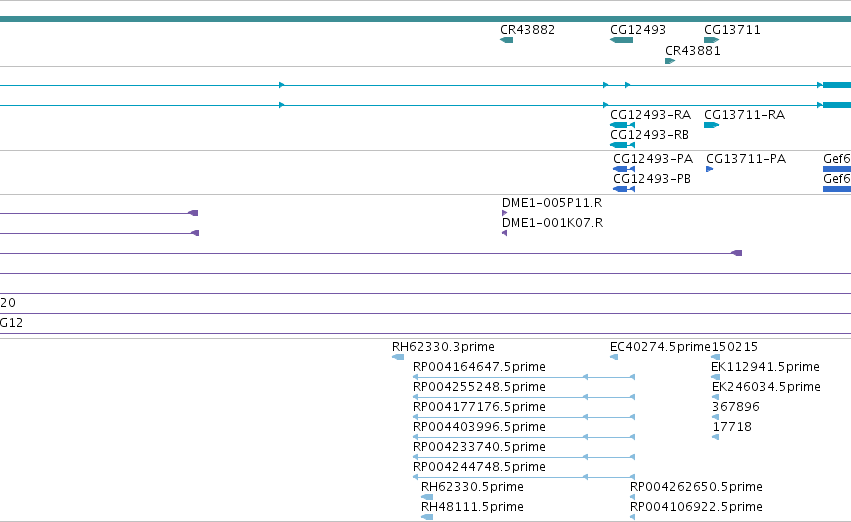This screenshot has width=851, height=522.
Task: Click the RP004177176.5prime label
Action: (x=479, y=406)
